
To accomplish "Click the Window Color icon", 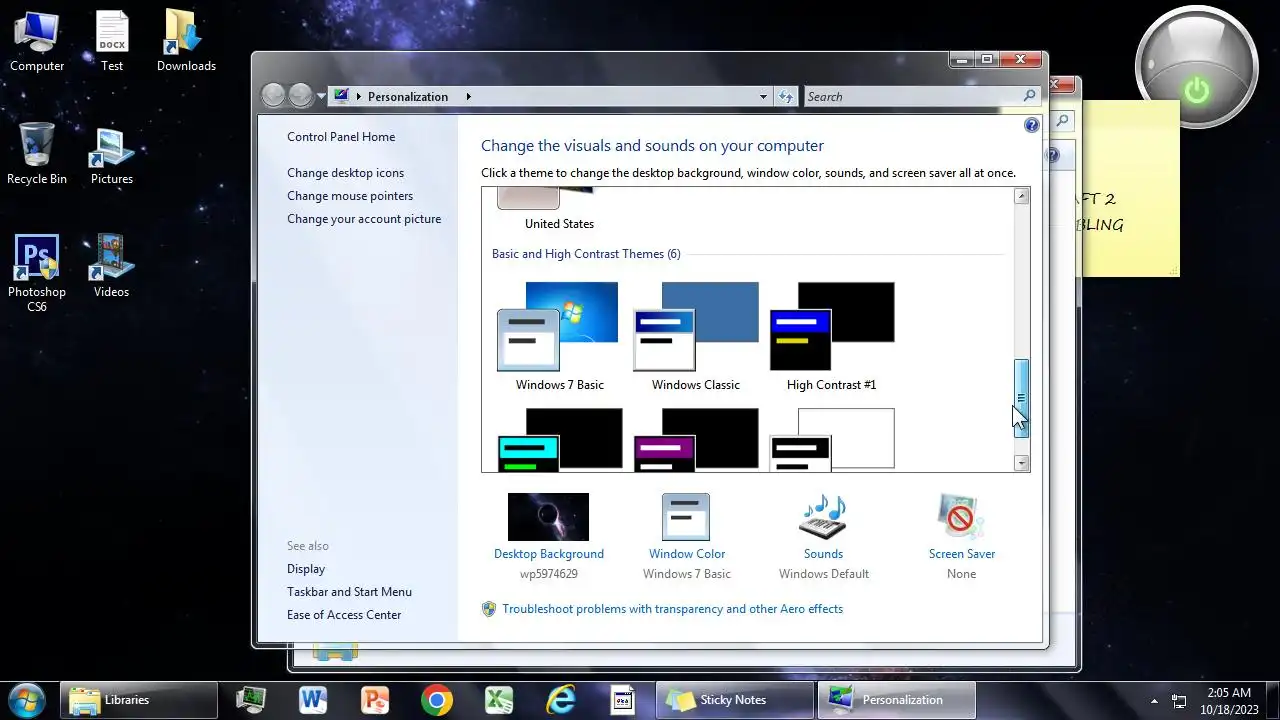I will [686, 517].
